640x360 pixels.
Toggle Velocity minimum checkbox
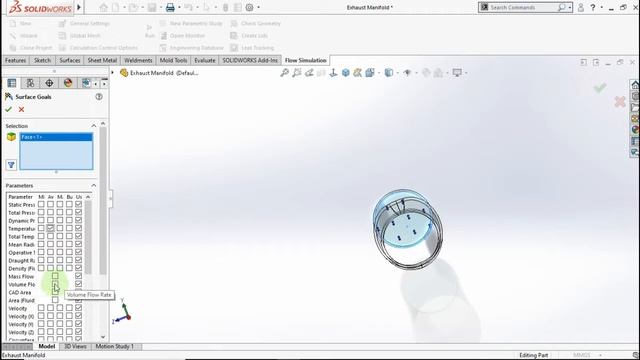point(41,308)
